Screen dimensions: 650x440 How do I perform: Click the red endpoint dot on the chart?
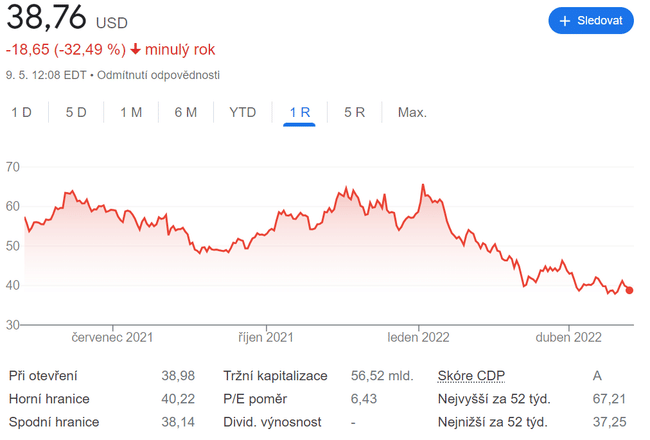click(629, 290)
